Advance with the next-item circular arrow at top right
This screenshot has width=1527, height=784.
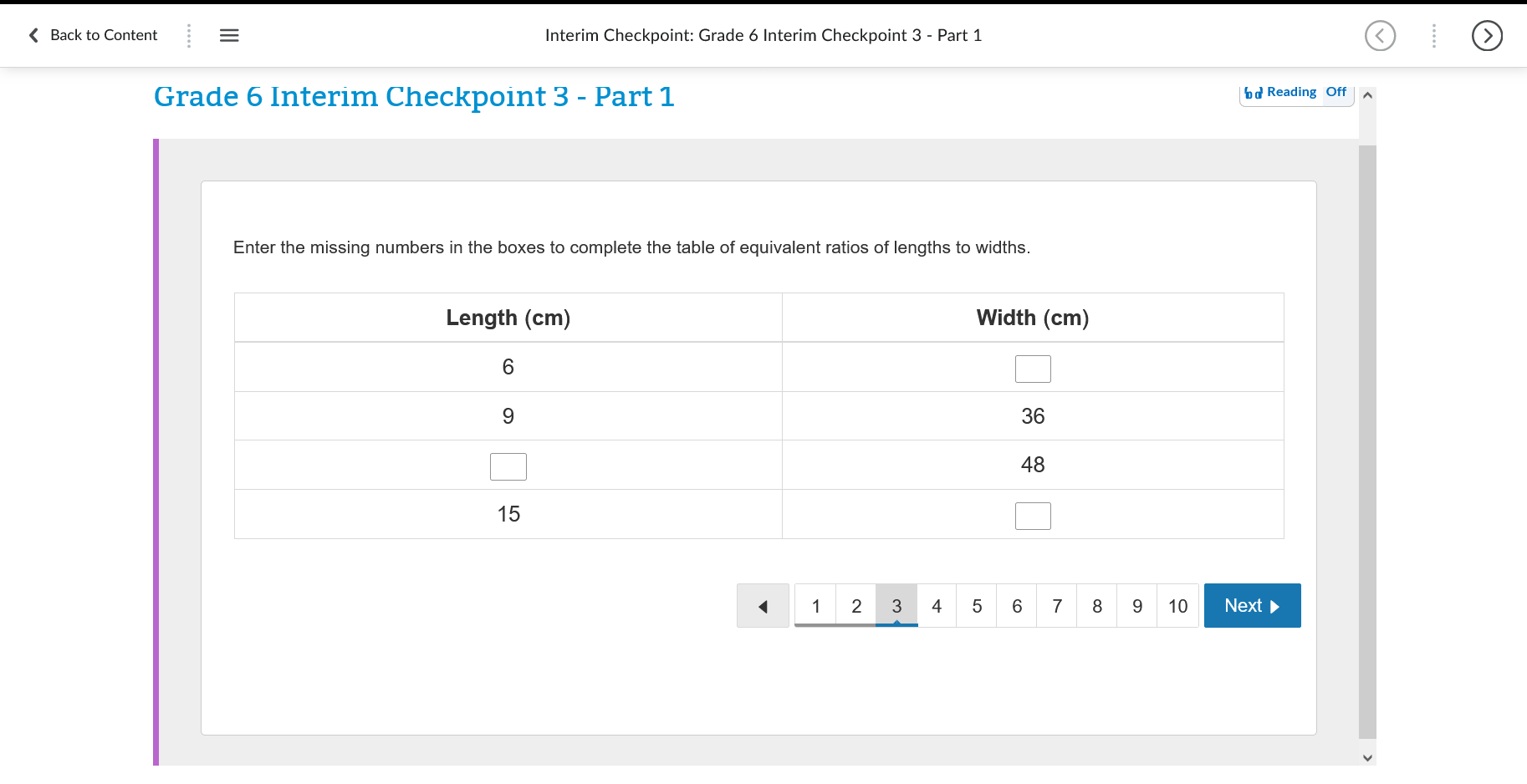coord(1487,35)
